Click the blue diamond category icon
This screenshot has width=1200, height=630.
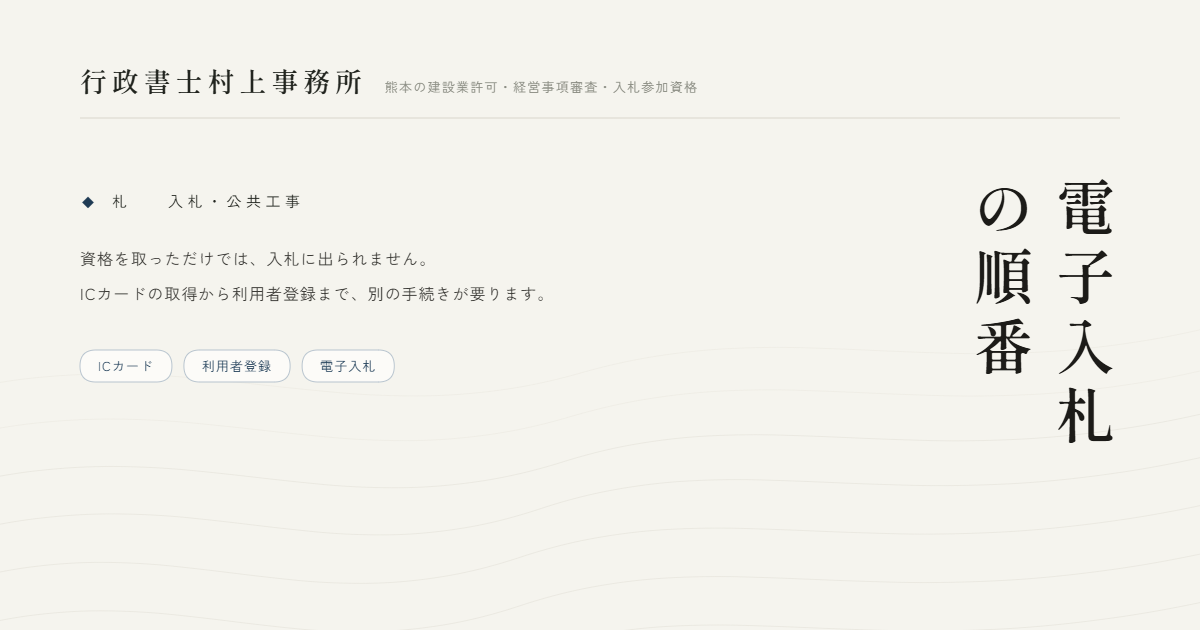click(88, 202)
